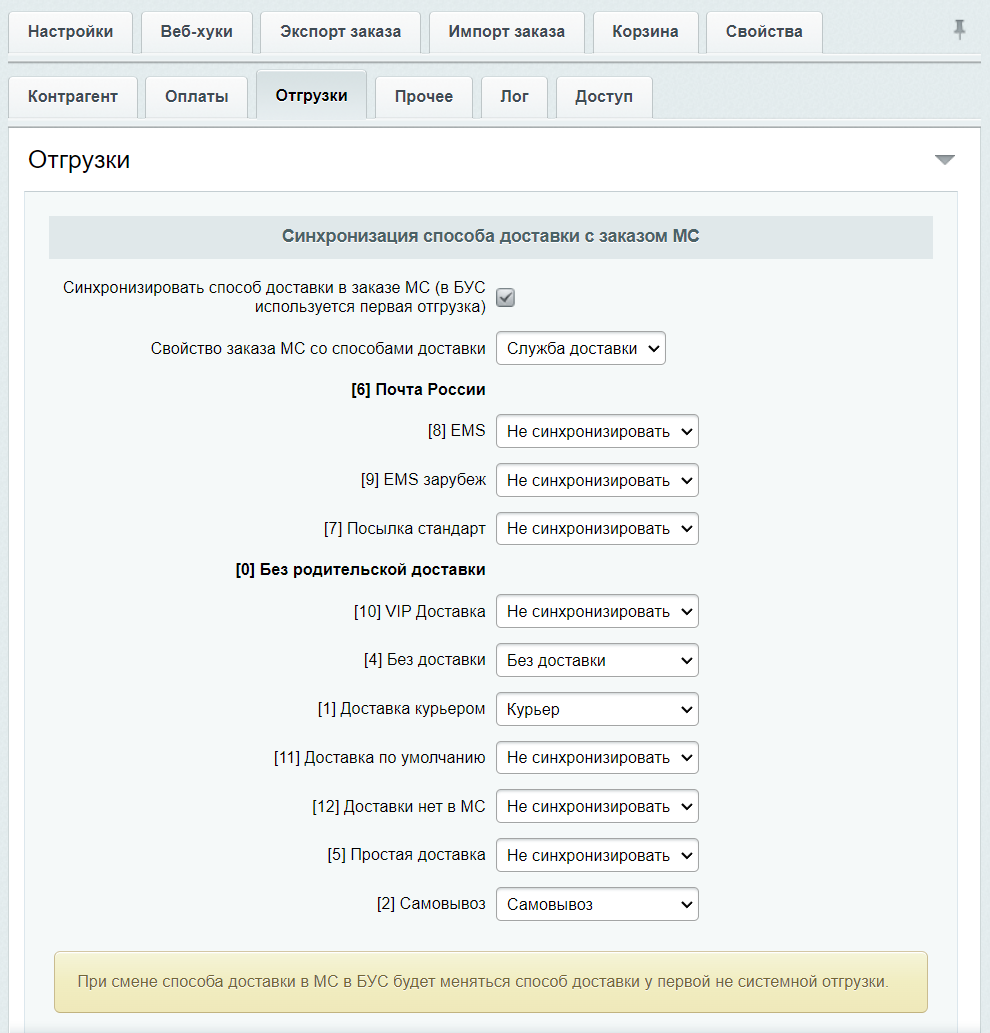The height and width of the screenshot is (1033, 990).
Task: Open the Посылка стандарт dropdown
Action: coord(597,529)
